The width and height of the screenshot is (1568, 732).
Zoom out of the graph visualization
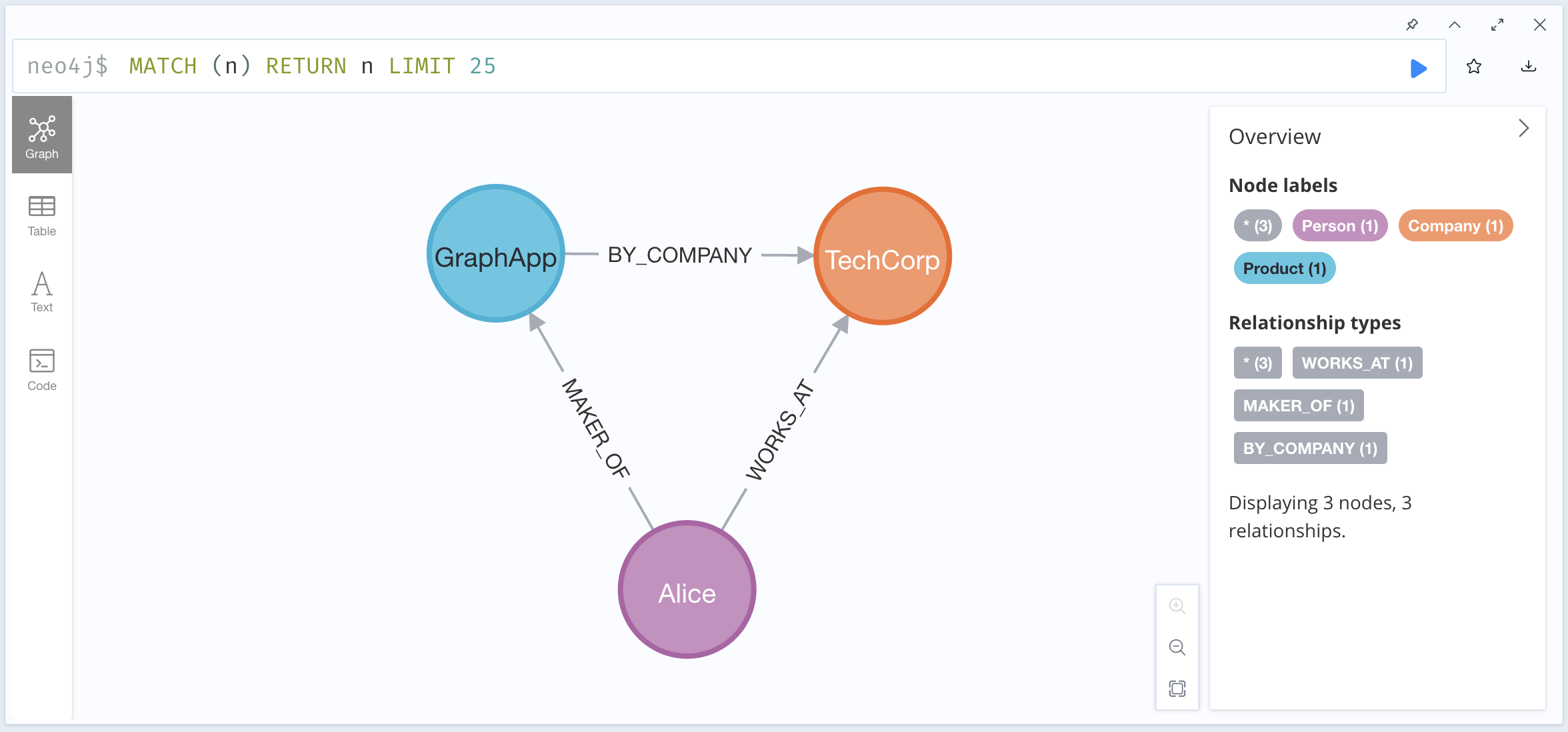[x=1177, y=647]
